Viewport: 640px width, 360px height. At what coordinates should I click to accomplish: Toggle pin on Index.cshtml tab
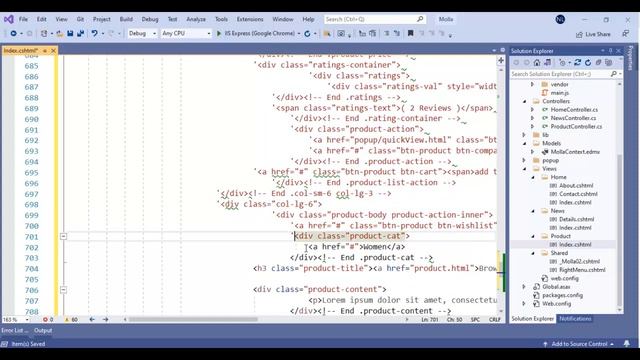pos(45,51)
